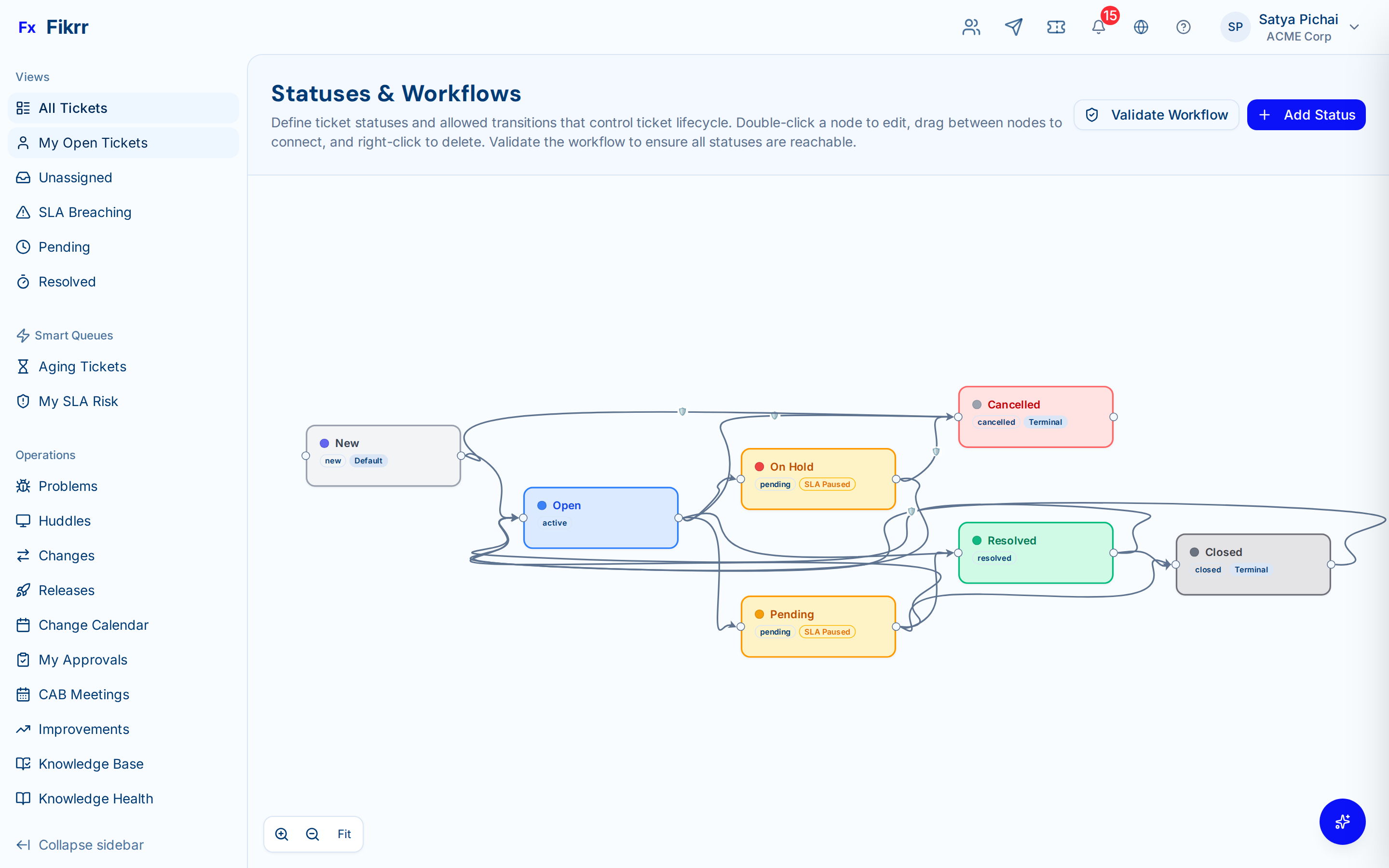The image size is (1389, 868).
Task: Open notifications showing 15 alerts
Action: click(1099, 27)
